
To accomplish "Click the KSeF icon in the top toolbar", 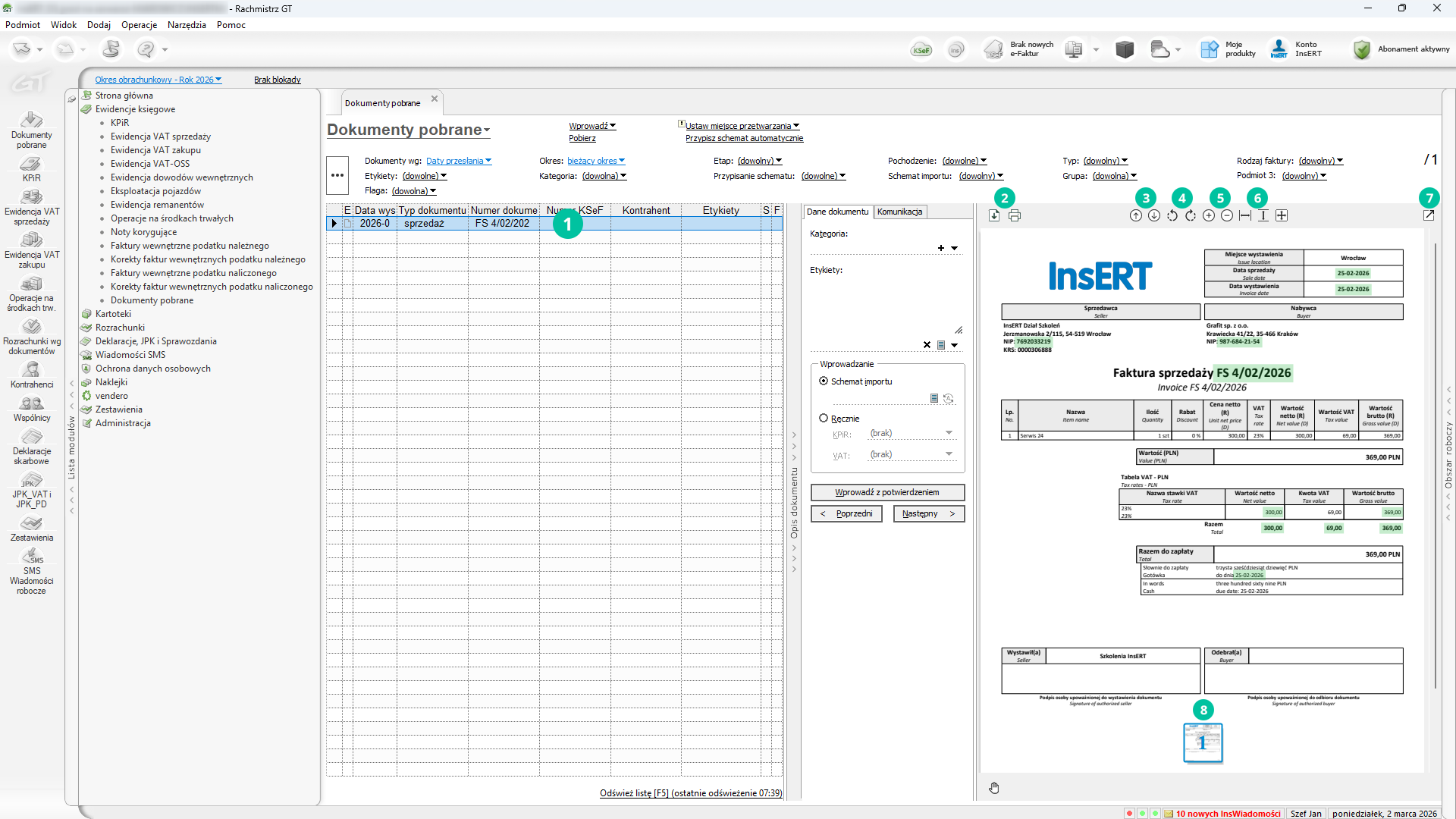I will click(x=921, y=50).
